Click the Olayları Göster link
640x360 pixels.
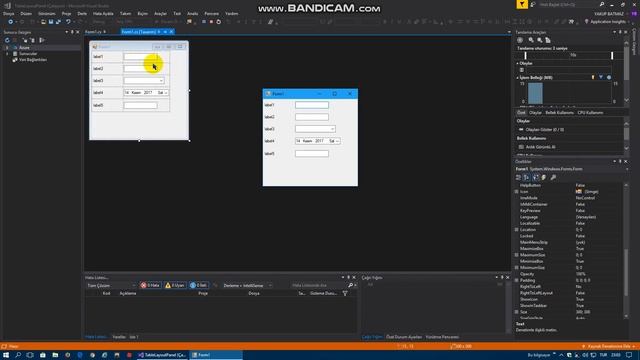[x=544, y=129]
